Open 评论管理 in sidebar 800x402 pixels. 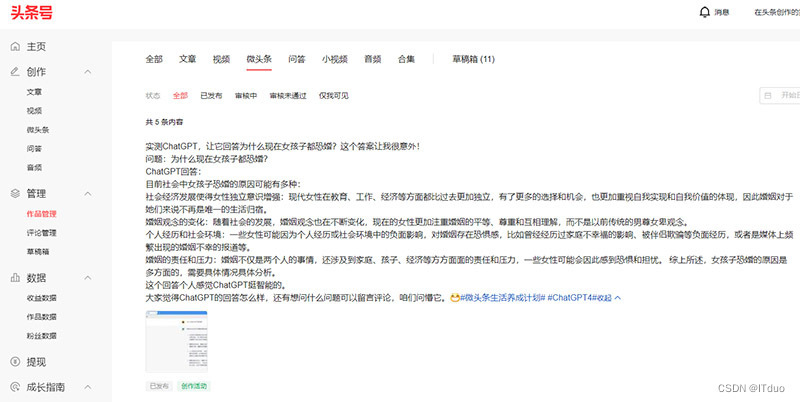[x=41, y=233]
